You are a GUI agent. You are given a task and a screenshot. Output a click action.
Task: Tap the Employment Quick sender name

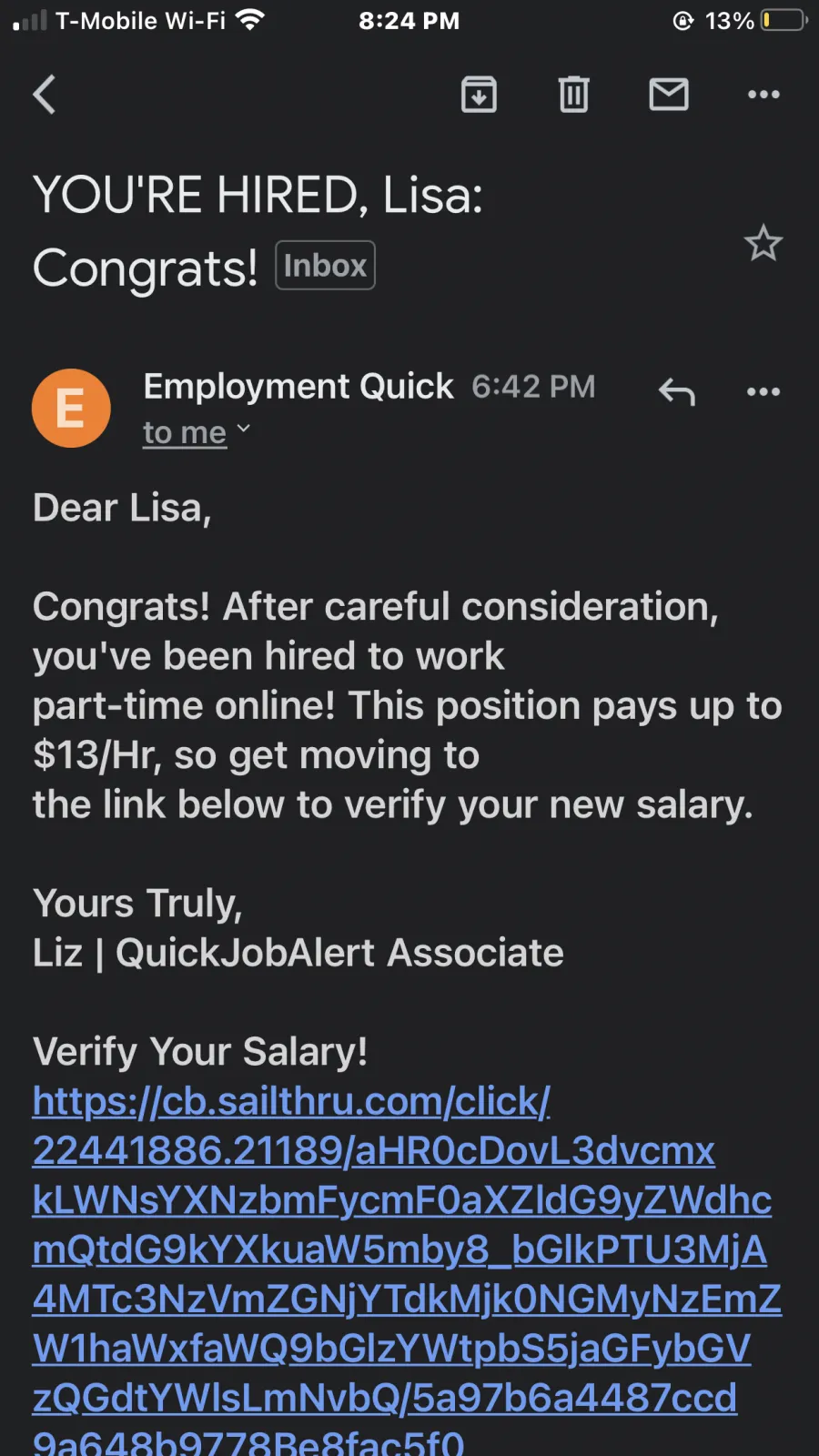click(x=298, y=387)
